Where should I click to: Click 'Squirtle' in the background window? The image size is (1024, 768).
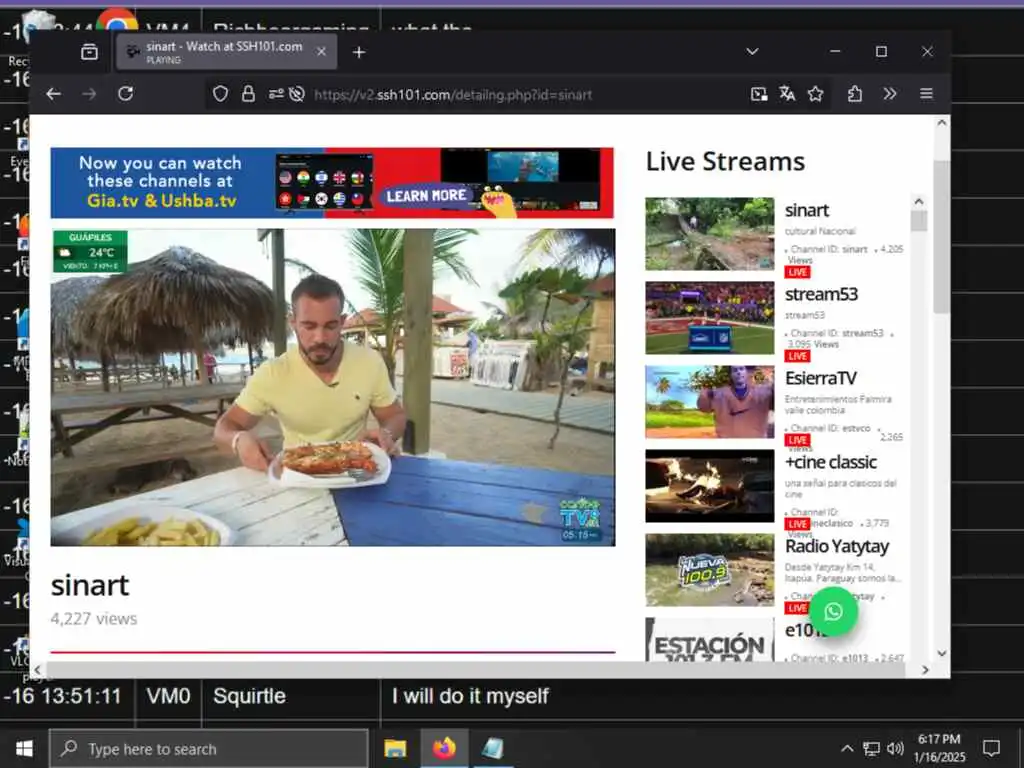(249, 696)
